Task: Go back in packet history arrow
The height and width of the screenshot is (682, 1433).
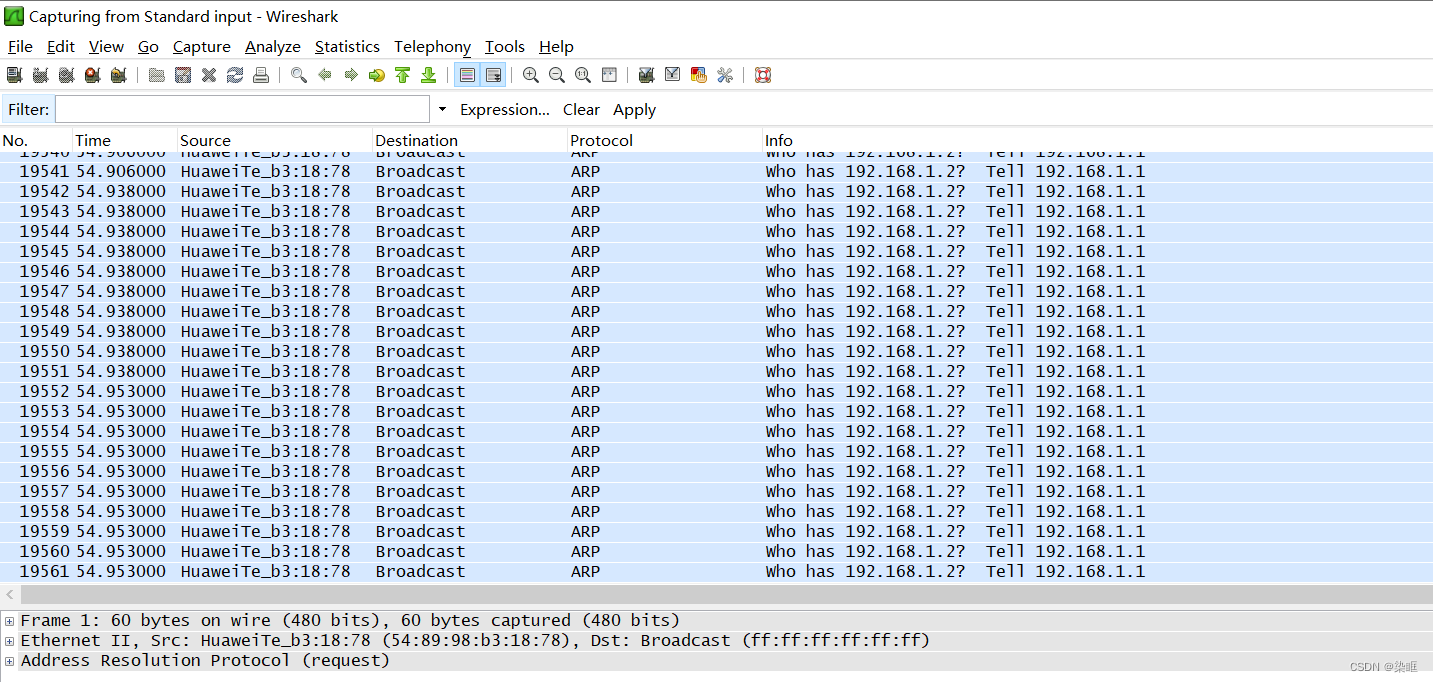Action: (325, 75)
